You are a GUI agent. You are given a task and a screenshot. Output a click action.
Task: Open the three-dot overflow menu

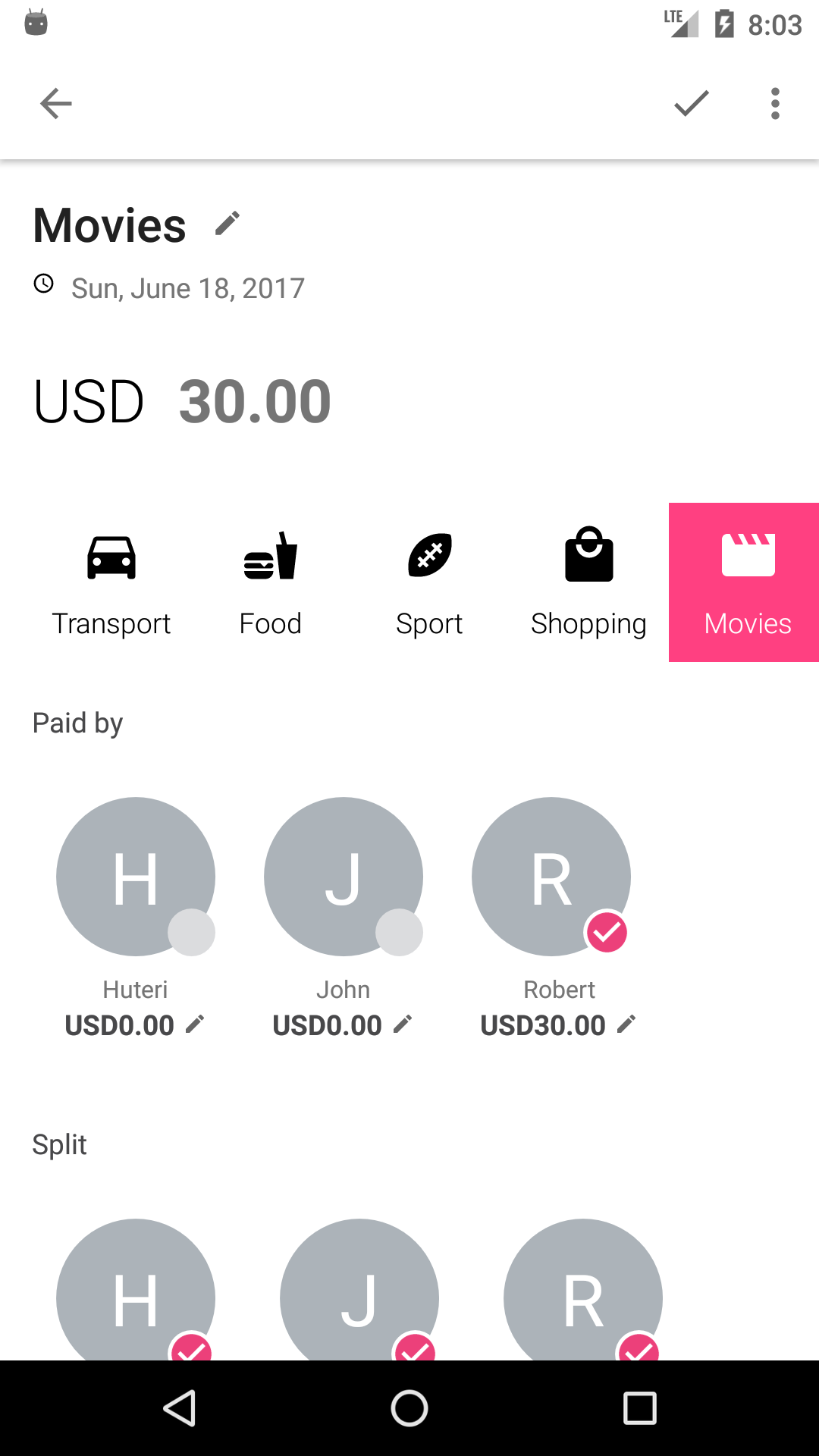click(x=774, y=103)
